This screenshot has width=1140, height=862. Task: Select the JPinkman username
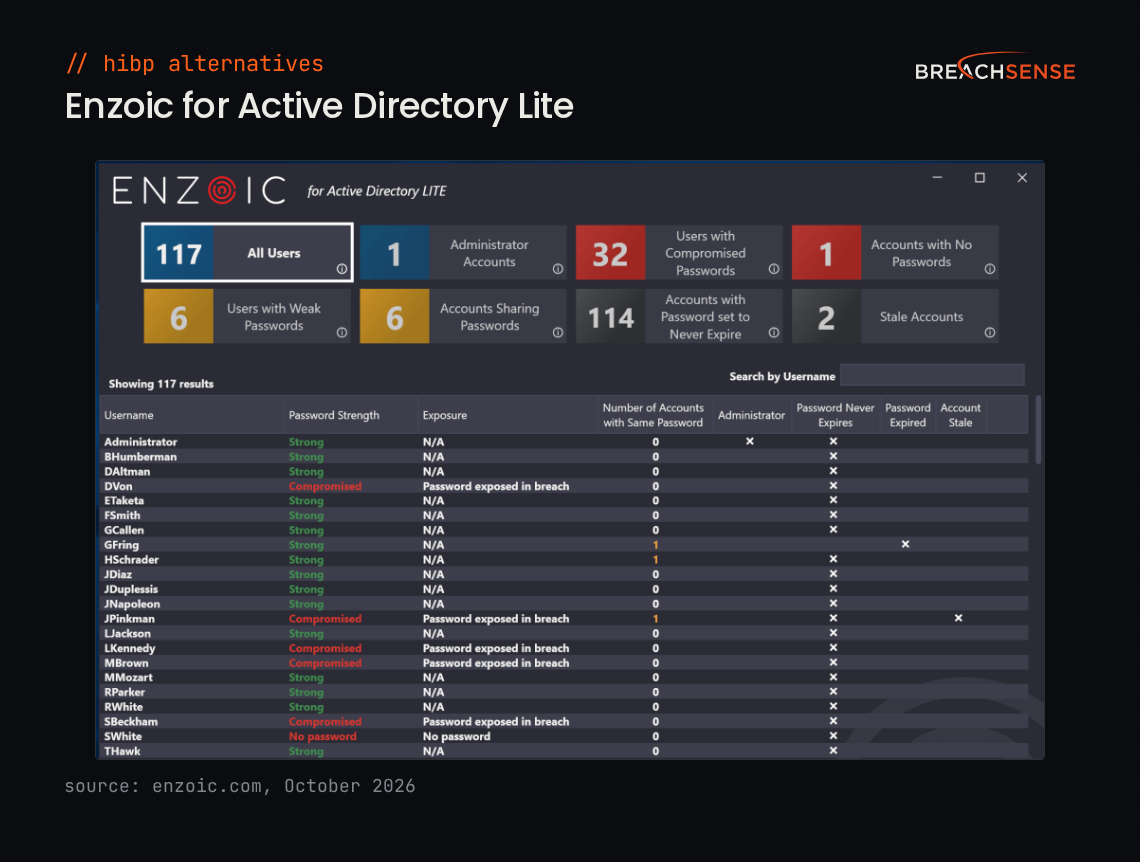(x=129, y=619)
